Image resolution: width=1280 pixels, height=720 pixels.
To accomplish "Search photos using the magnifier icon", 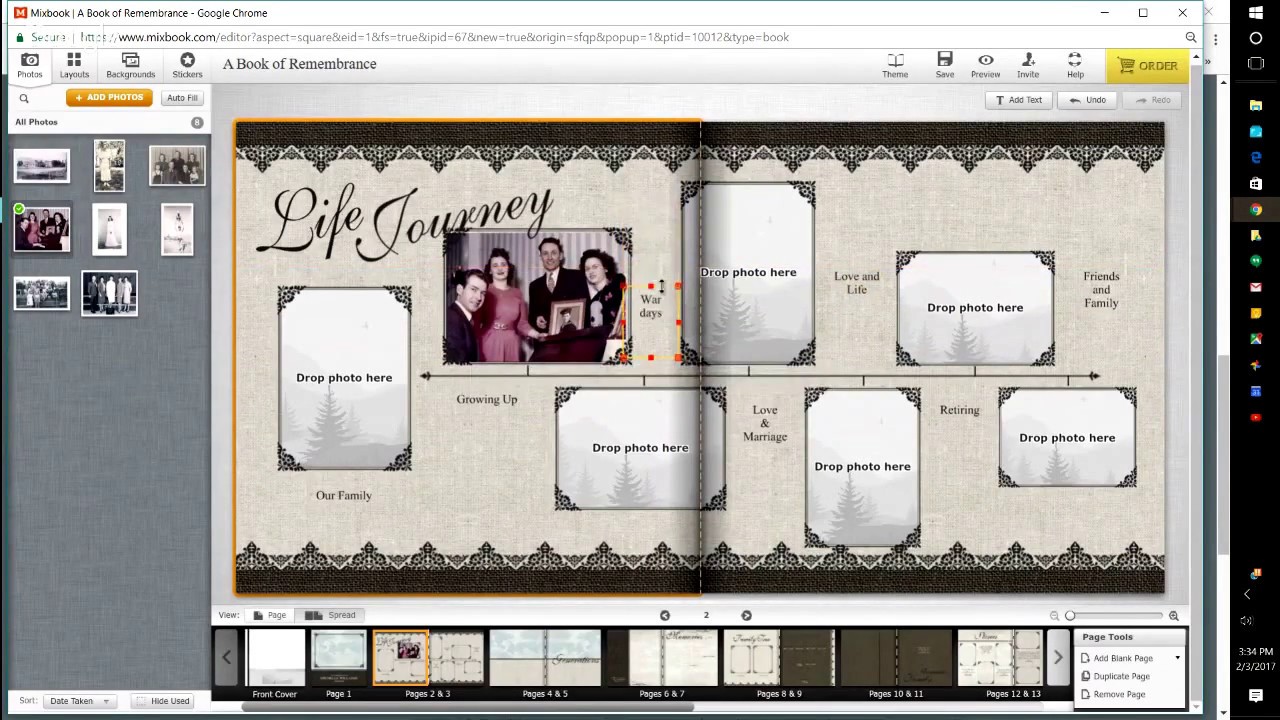I will pos(24,98).
